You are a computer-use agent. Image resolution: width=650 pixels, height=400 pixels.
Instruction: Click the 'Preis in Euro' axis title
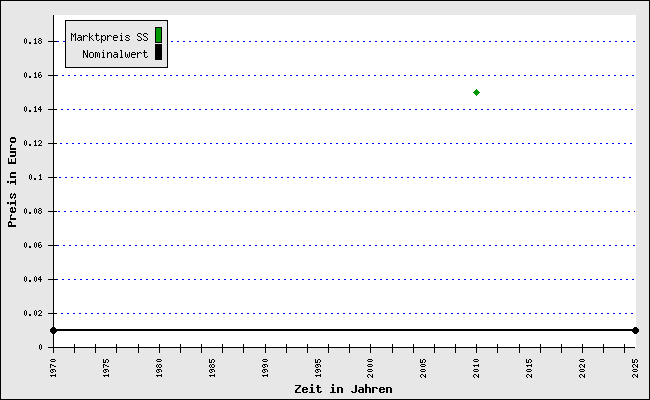(x=12, y=182)
